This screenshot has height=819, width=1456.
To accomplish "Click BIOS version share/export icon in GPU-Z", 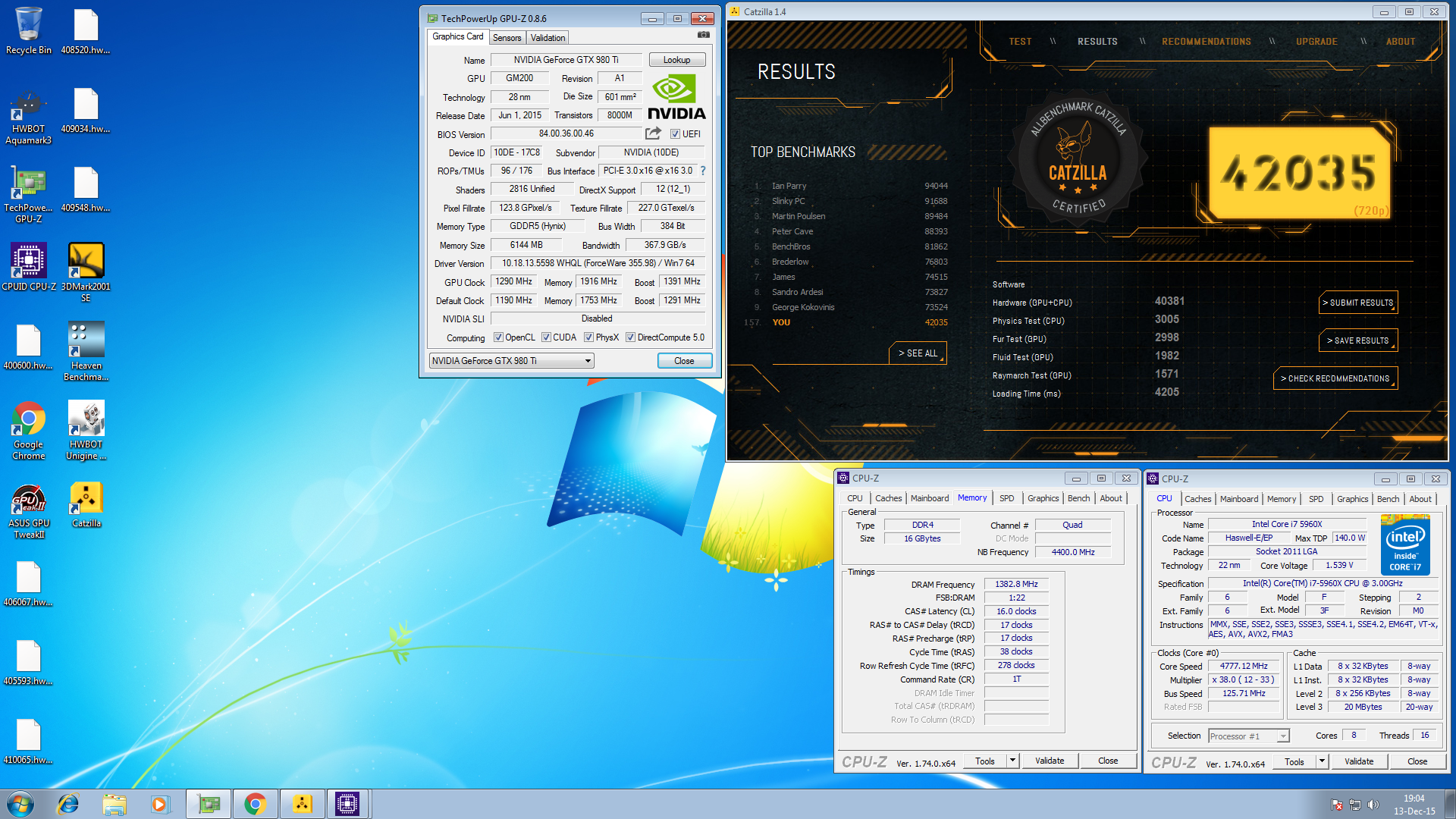I will (x=653, y=133).
